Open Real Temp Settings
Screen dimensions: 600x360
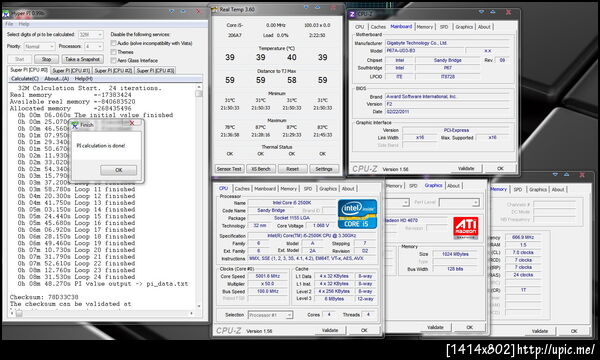click(x=324, y=169)
